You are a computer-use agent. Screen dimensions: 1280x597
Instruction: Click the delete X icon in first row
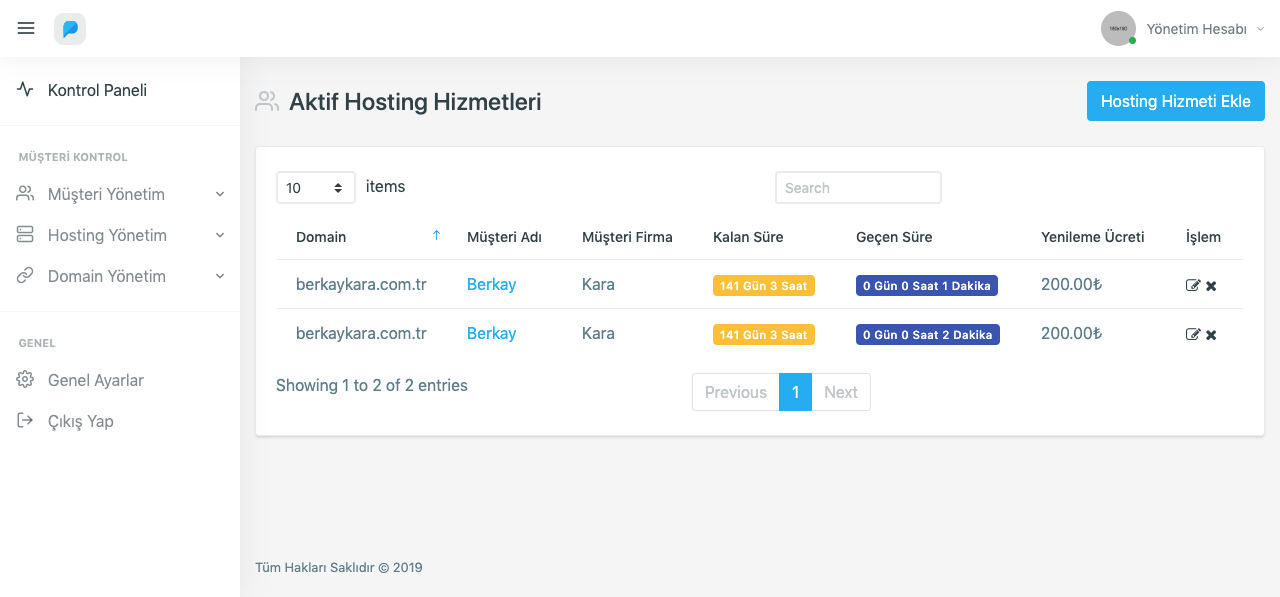pos(1211,286)
